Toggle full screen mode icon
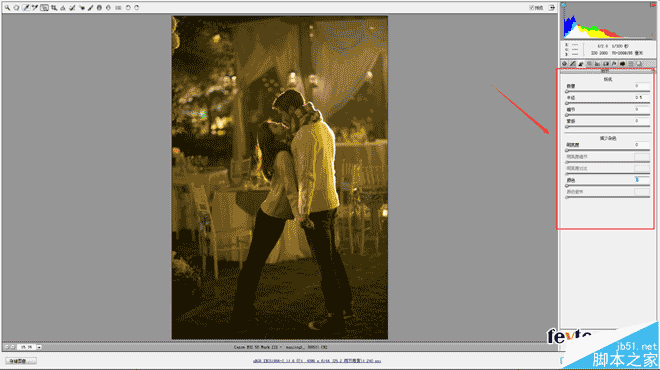The width and height of the screenshot is (660, 370). [552, 8]
